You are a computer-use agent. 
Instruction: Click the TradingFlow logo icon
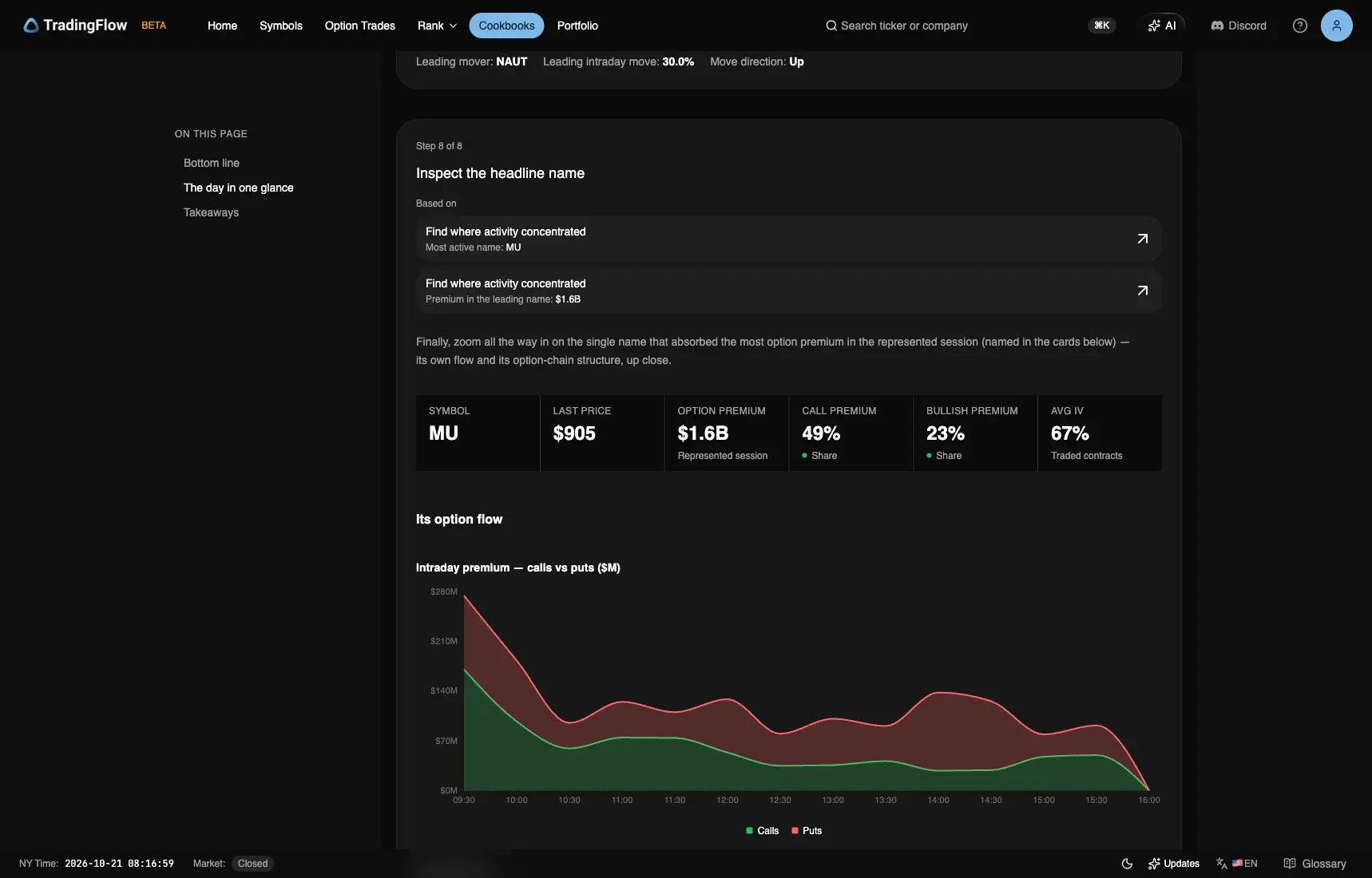tap(31, 26)
